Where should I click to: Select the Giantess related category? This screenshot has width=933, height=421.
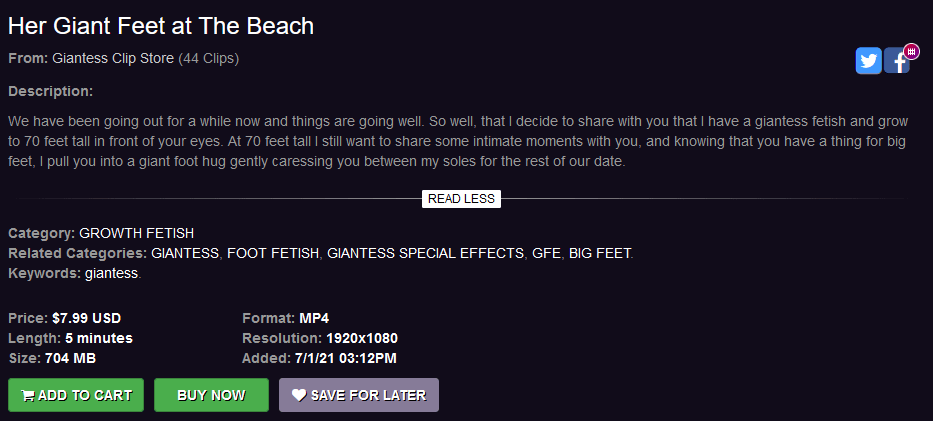click(185, 253)
